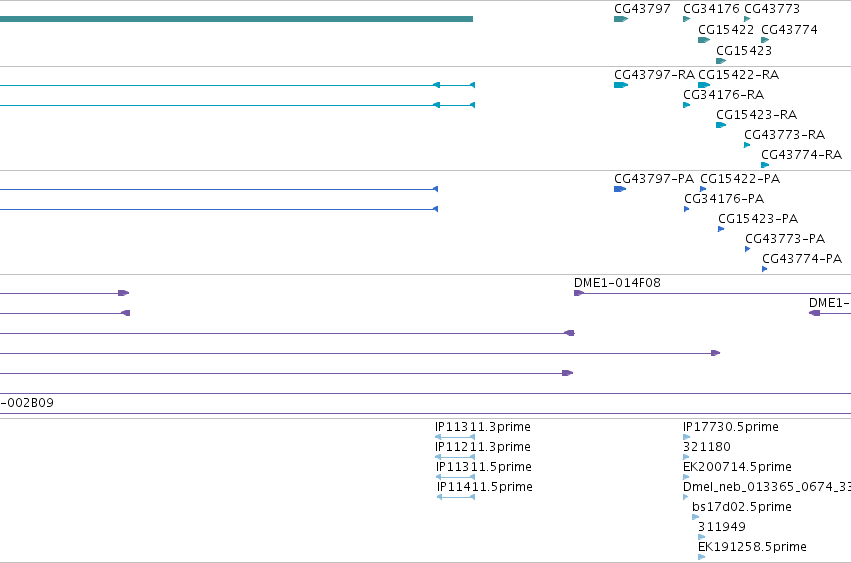The image size is (851, 563).
Task: Click the 321180 label text
Action: pyautogui.click(x=707, y=447)
